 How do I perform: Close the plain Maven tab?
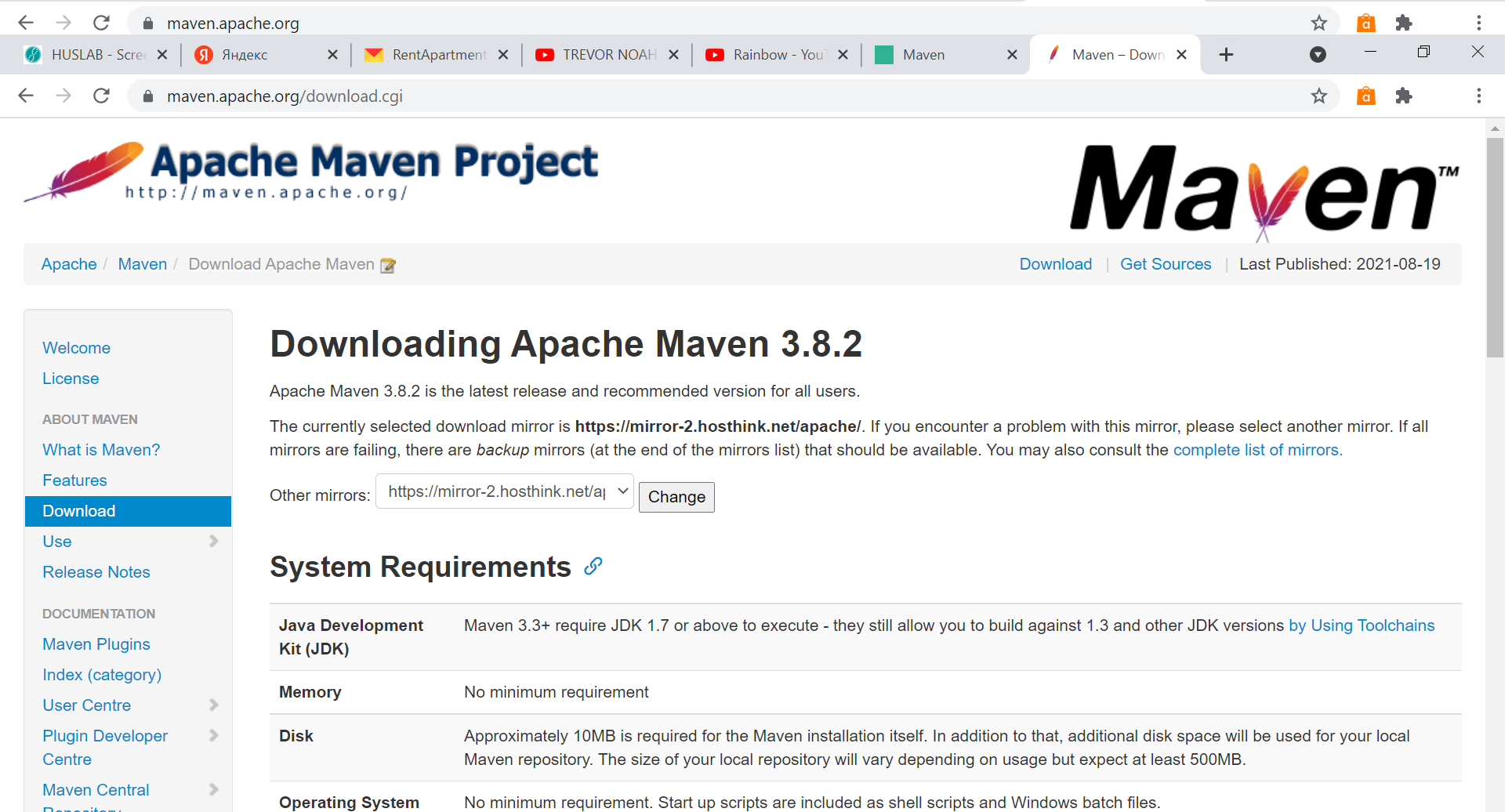pos(1012,55)
